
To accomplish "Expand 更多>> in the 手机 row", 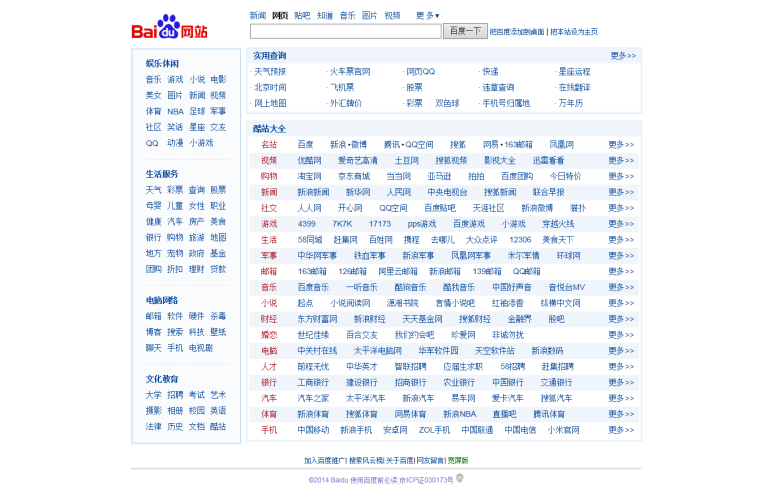I will pos(621,430).
